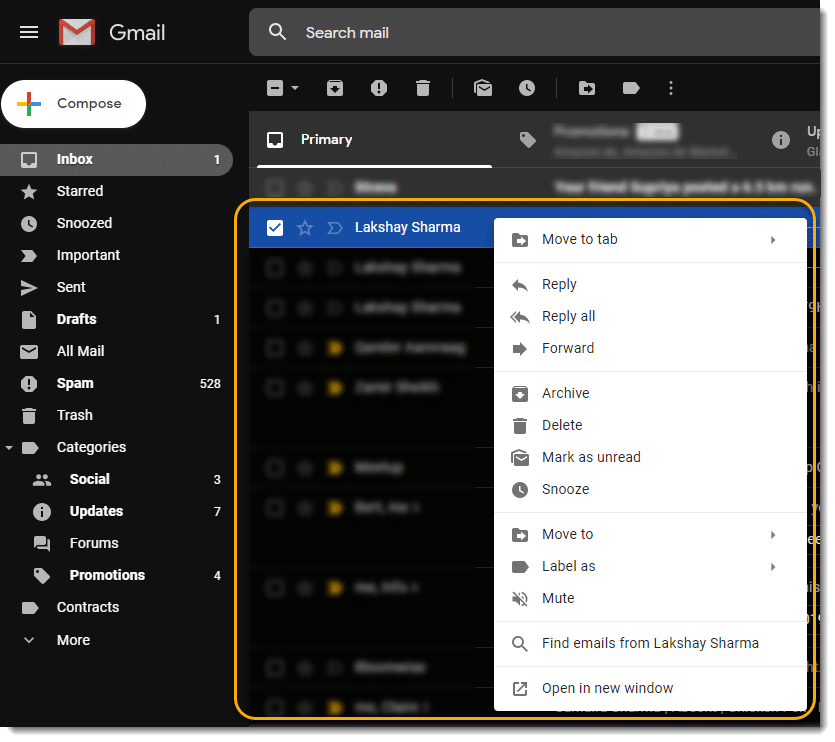Archive selected mail via toolbar icon
835x742 pixels.
[x=335, y=88]
